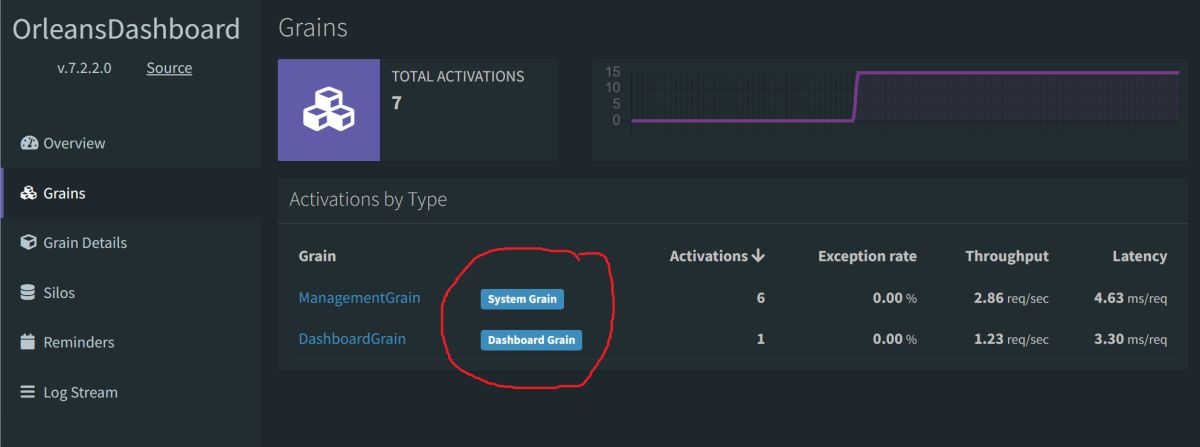Click the 4.63 ms/req latency value
The height and width of the screenshot is (447, 1200).
point(1131,298)
